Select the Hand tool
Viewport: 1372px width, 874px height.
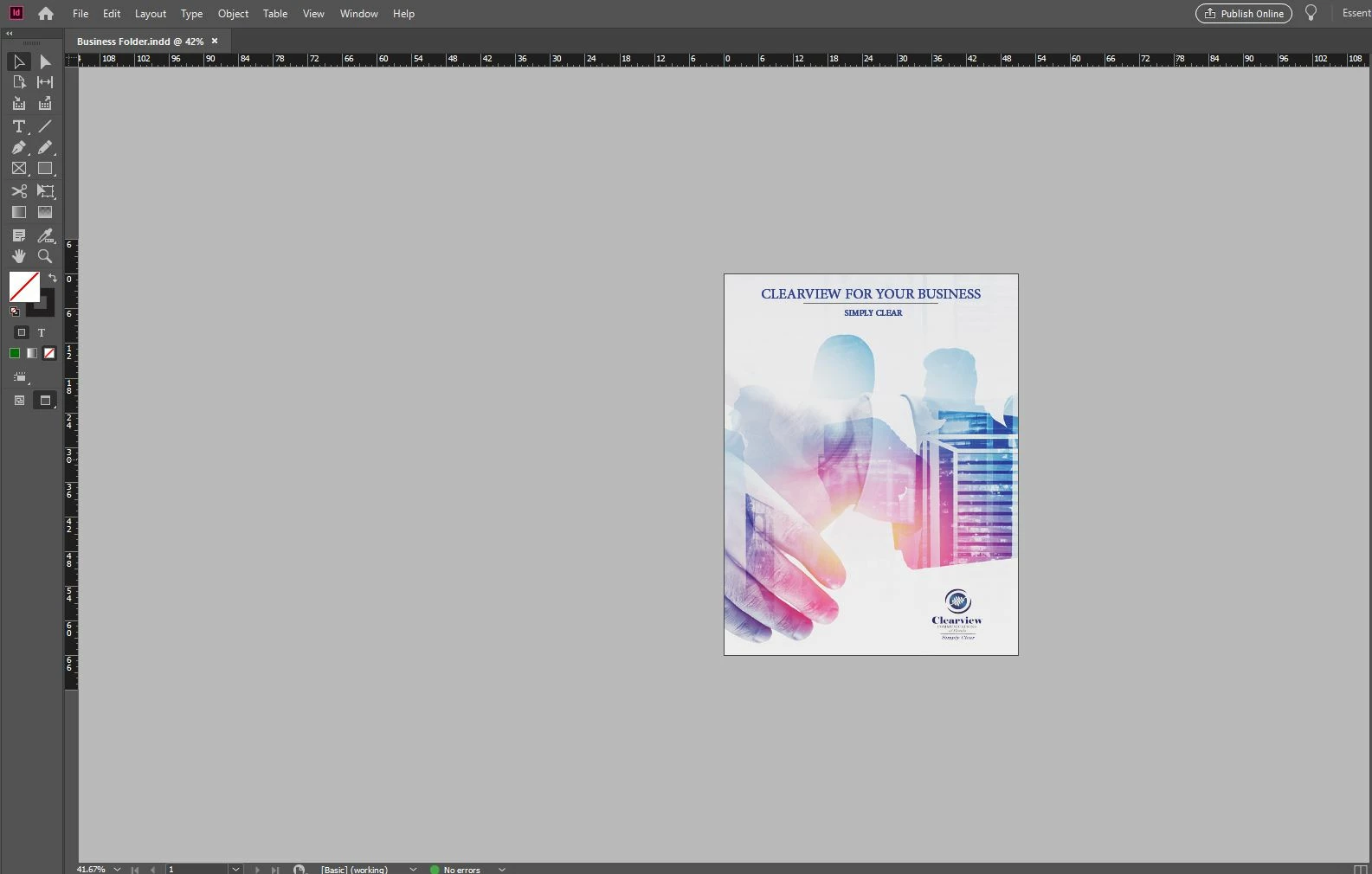[18, 256]
